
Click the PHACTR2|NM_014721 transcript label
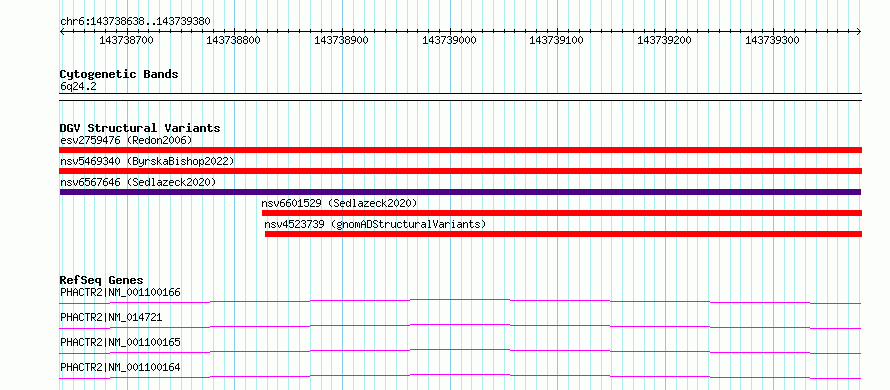111,317
